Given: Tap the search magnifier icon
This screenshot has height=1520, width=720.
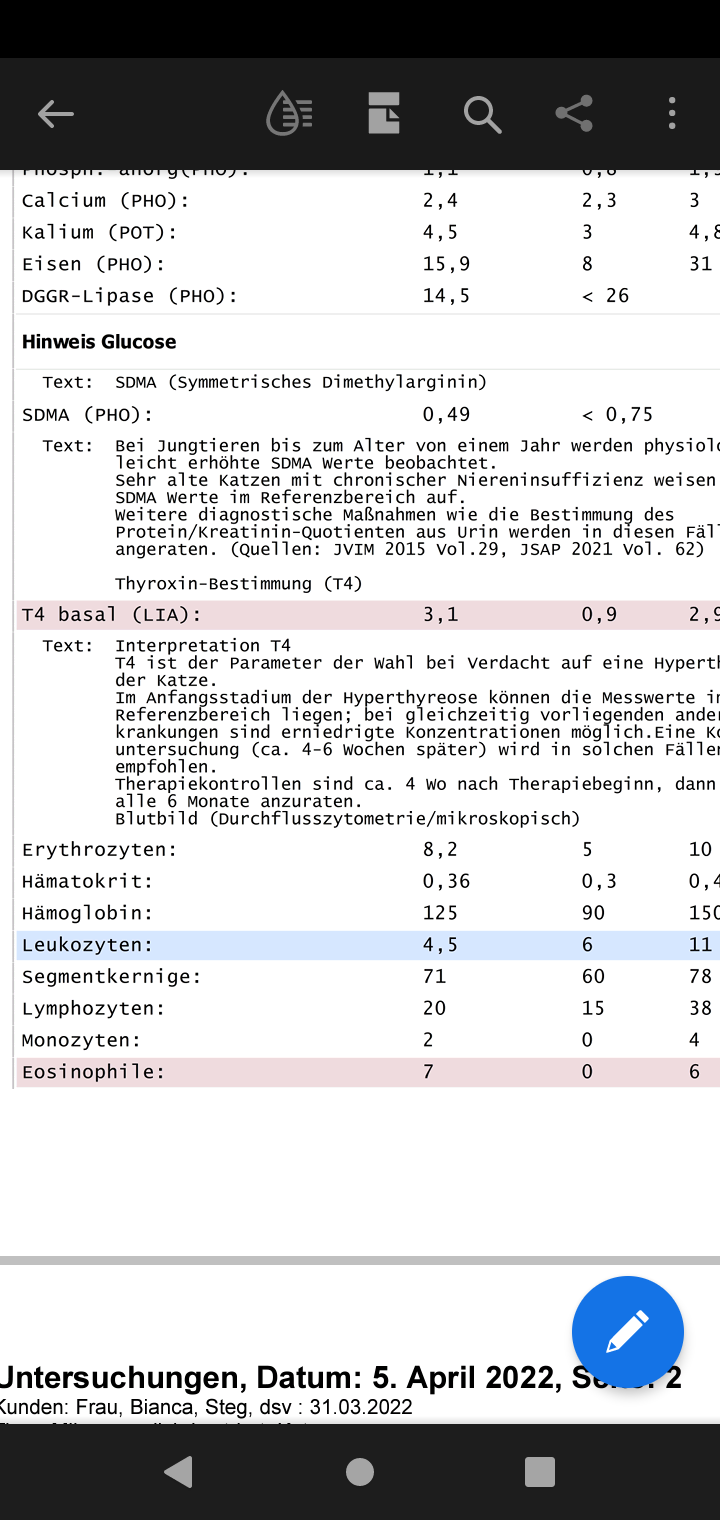Looking at the screenshot, I should click(482, 114).
